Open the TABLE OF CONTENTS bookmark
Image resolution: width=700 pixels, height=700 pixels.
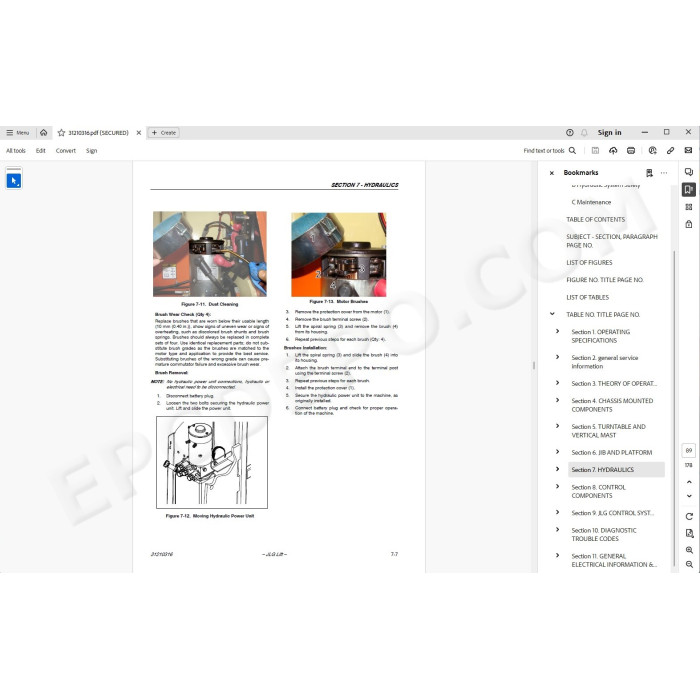[x=596, y=220]
